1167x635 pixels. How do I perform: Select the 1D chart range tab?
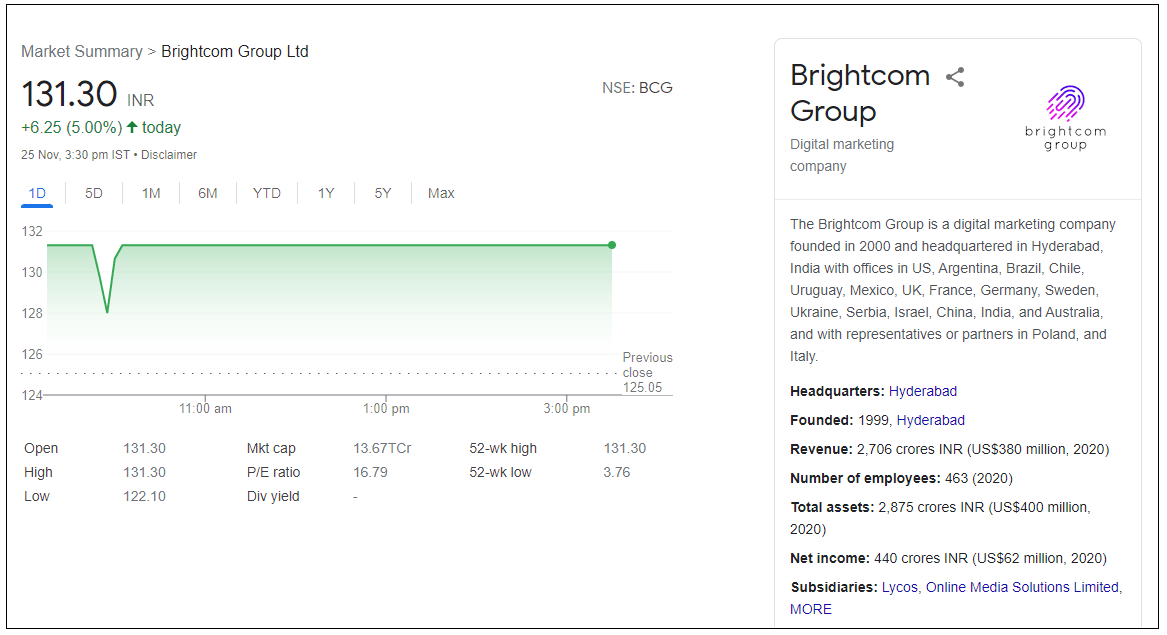[x=37, y=194]
